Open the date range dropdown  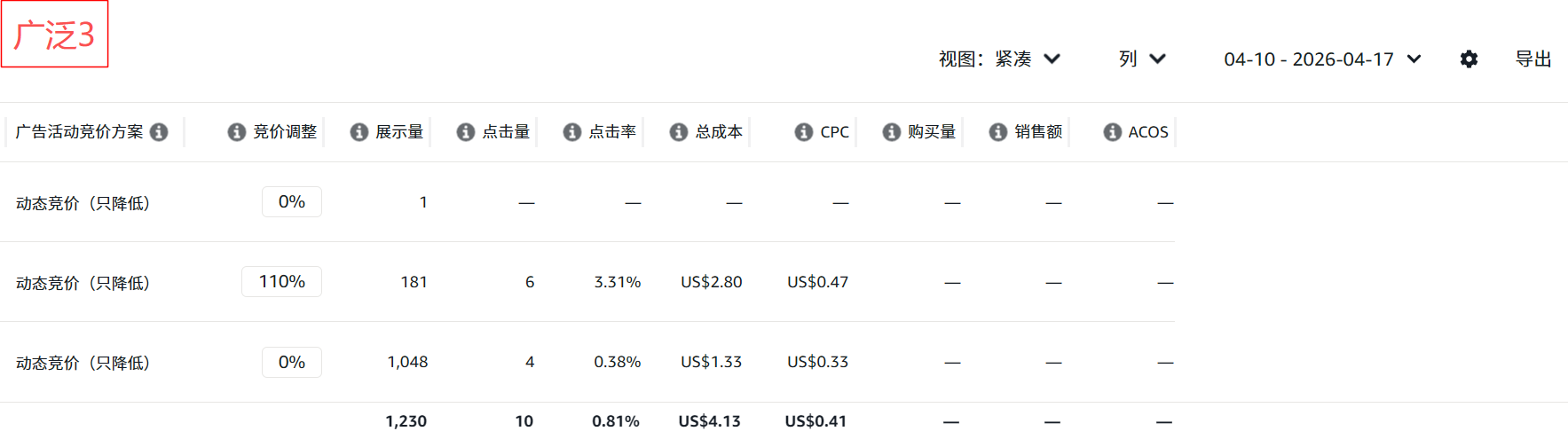click(x=1322, y=59)
